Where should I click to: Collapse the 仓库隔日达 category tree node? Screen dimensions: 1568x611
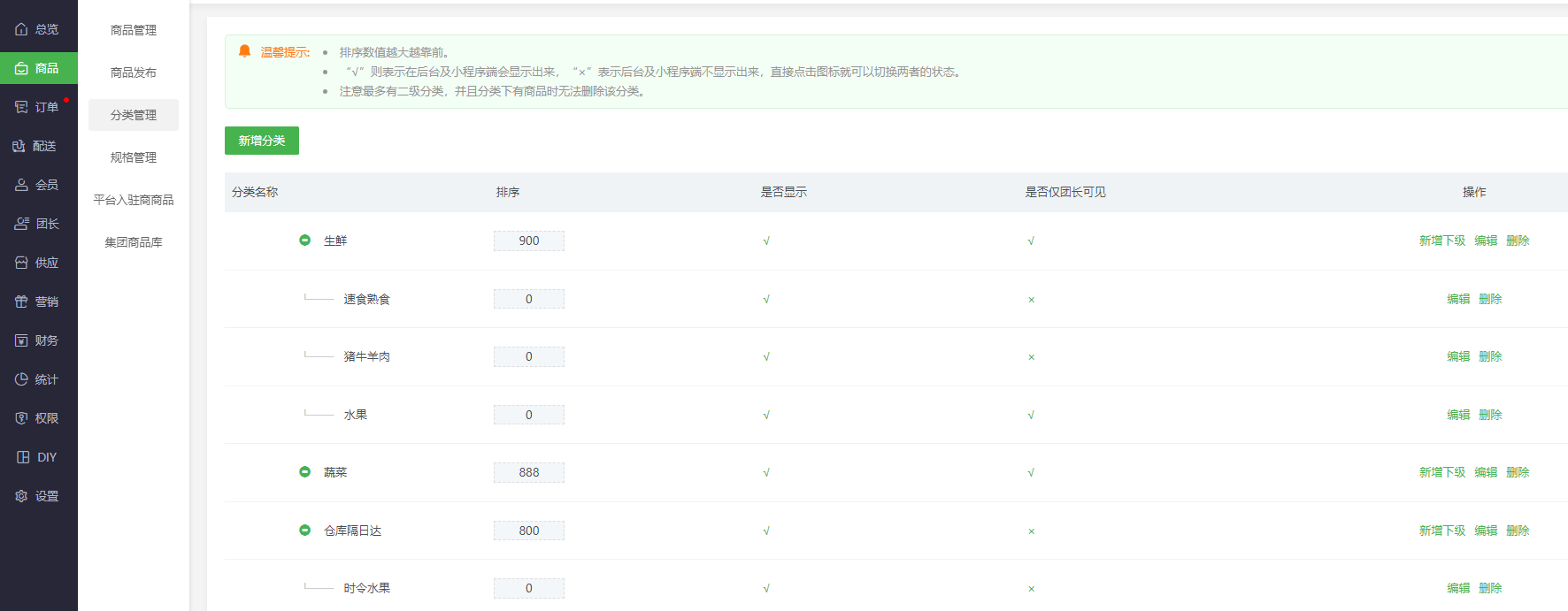(x=304, y=531)
